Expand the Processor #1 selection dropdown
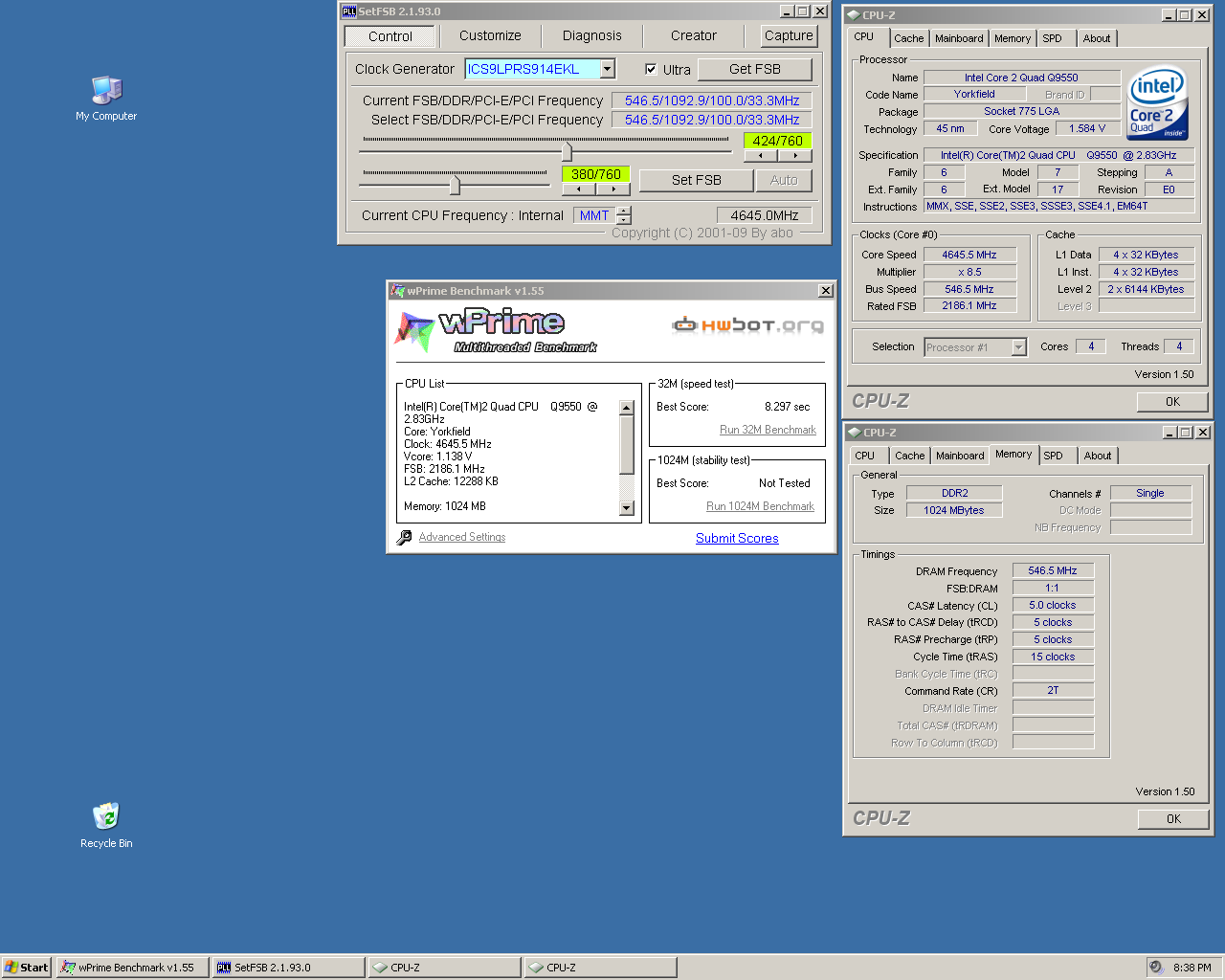 pyautogui.click(x=1018, y=347)
